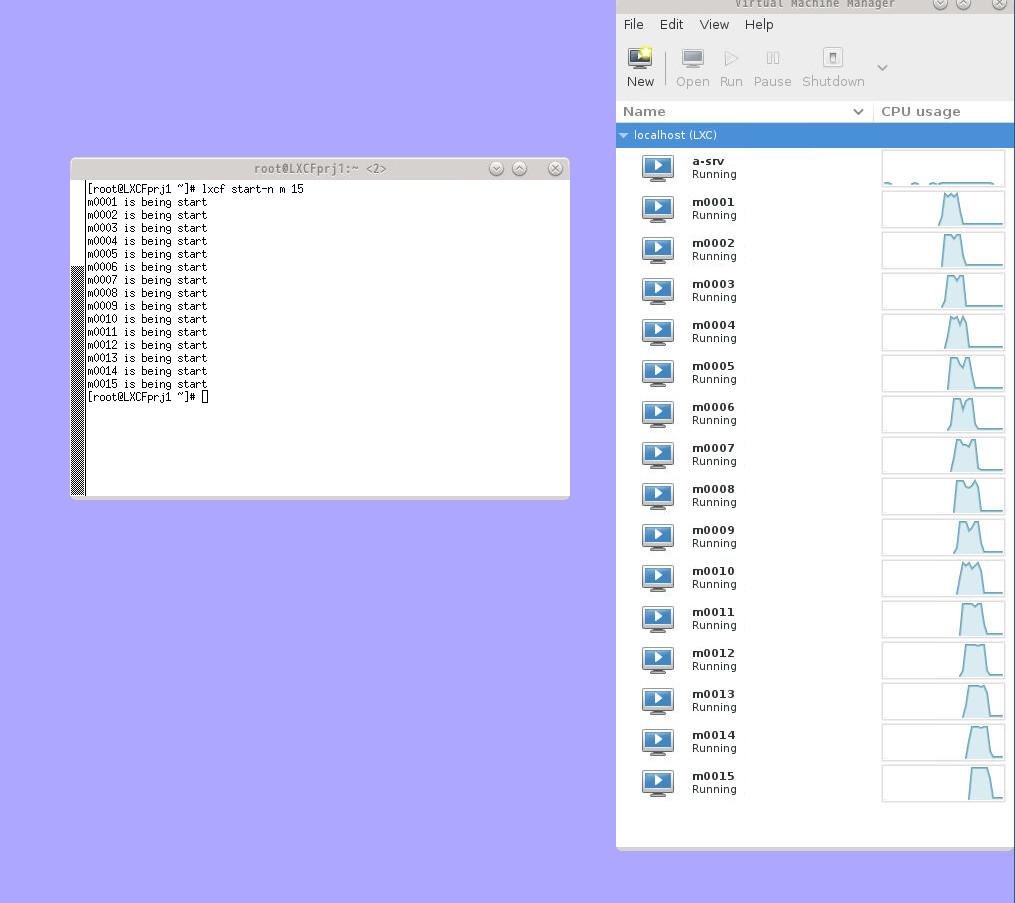This screenshot has height=903, width=1015.
Task: Collapse the localhost (LXC) connection group
Action: [x=623, y=134]
